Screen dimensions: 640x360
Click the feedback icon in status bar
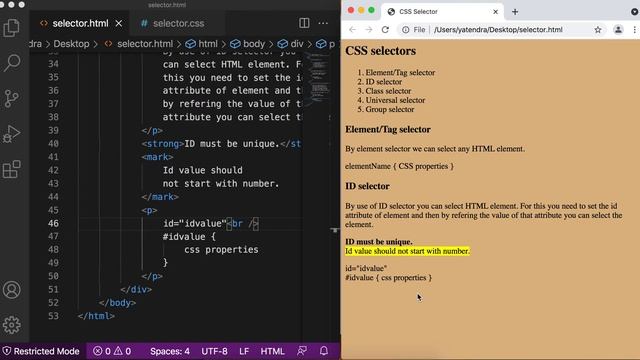coord(302,351)
